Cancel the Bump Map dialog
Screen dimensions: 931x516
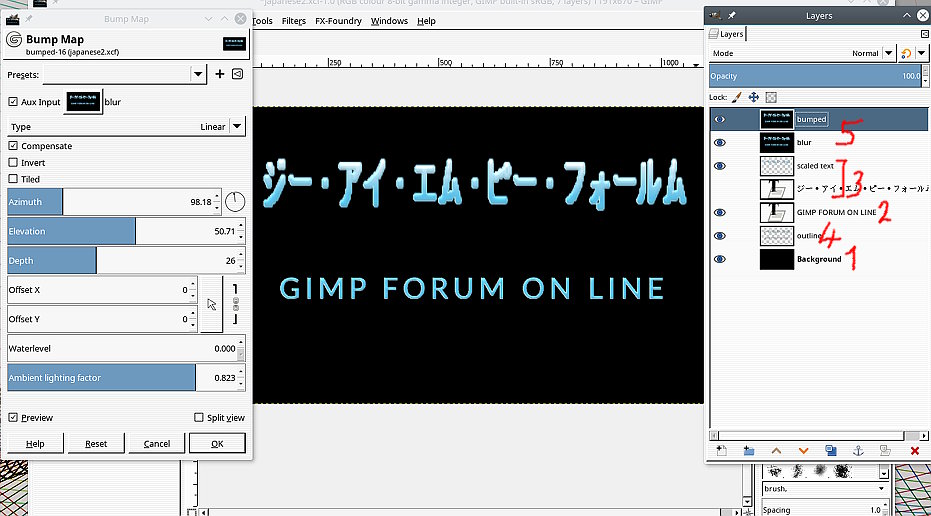point(157,444)
